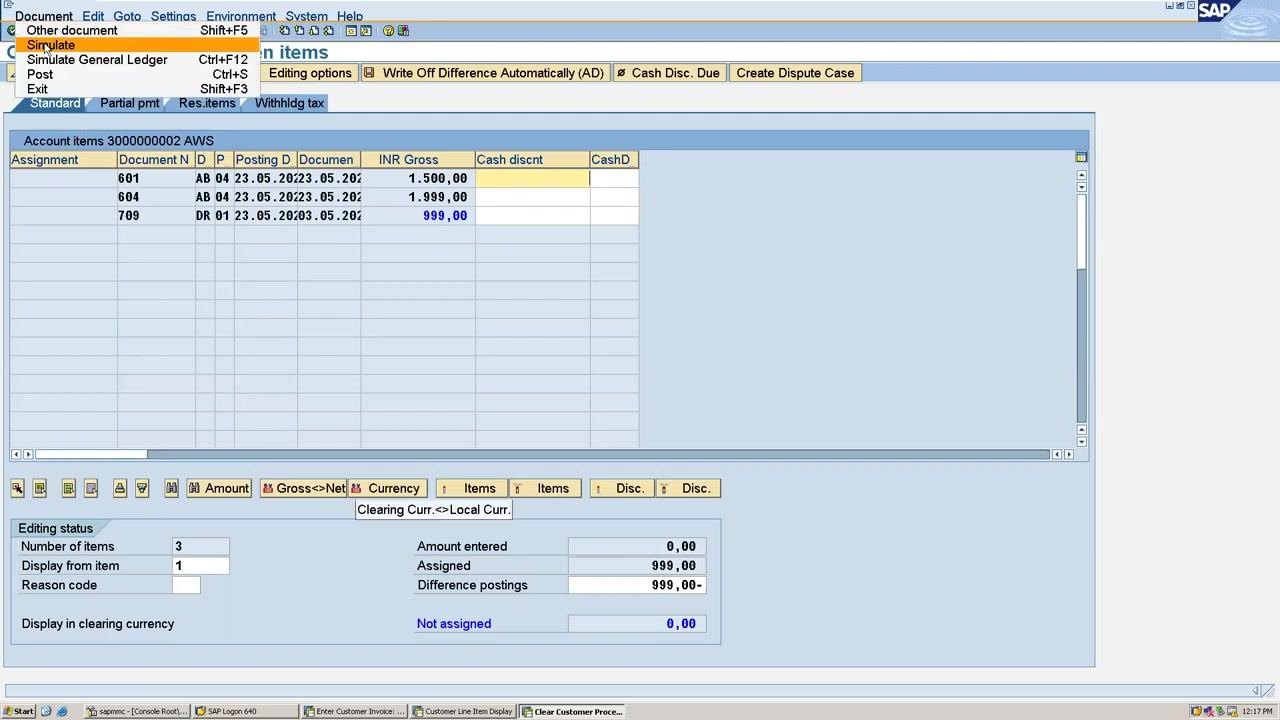1280x720 pixels.
Task: Open Editing options
Action: click(x=310, y=73)
